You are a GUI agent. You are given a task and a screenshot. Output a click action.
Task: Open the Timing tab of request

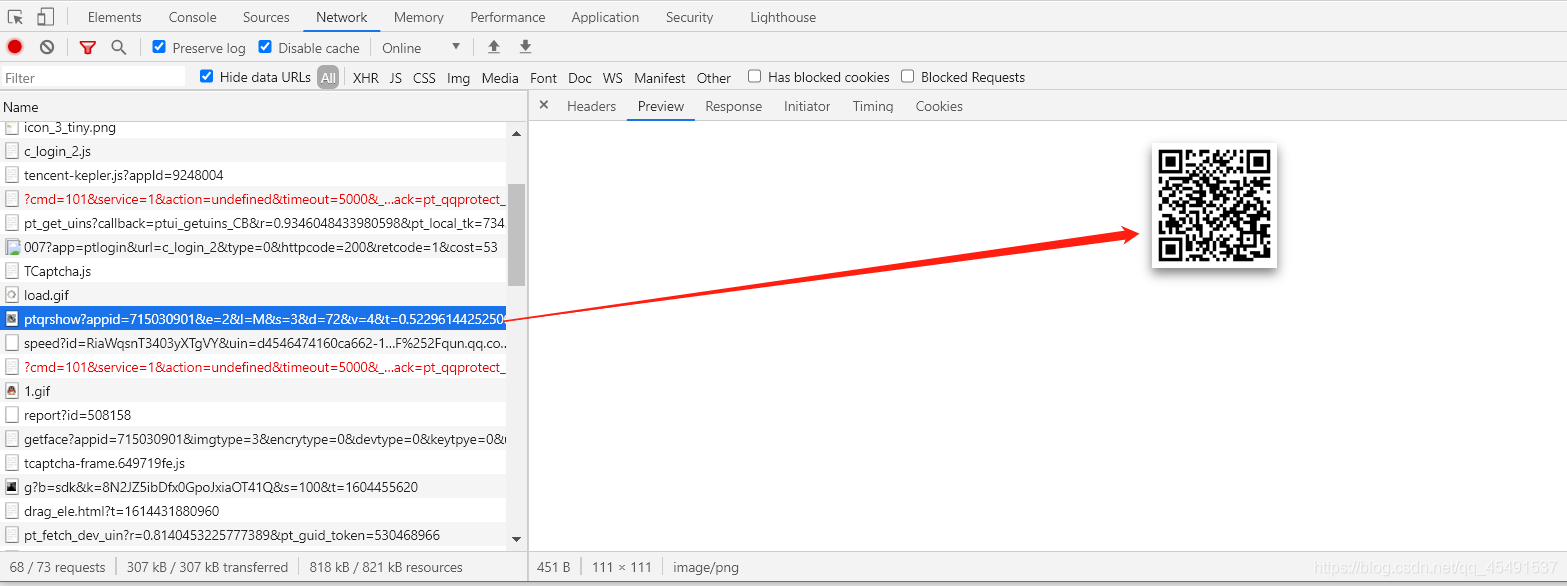(873, 106)
